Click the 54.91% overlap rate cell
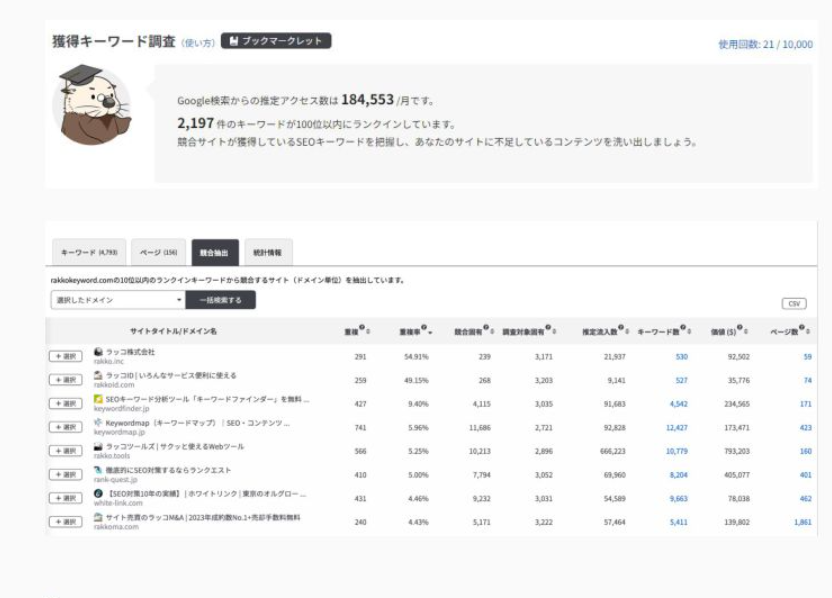832x598 pixels. tap(416, 357)
